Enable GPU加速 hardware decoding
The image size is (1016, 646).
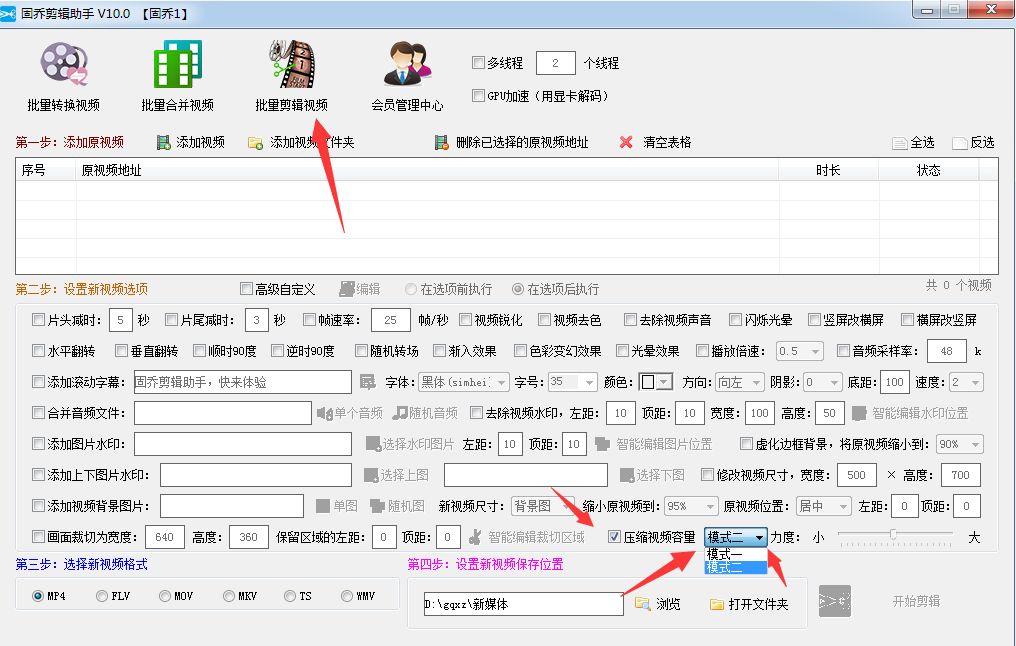click(477, 96)
